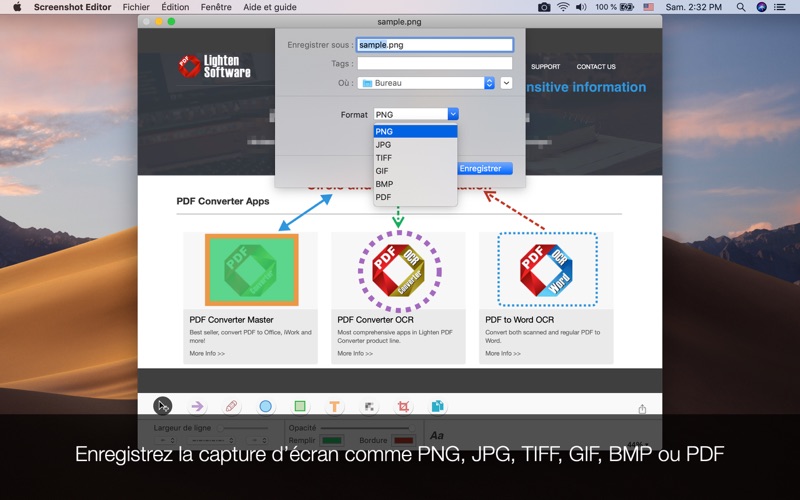Open the Fenêtre menu
800x500 pixels.
(x=216, y=7)
